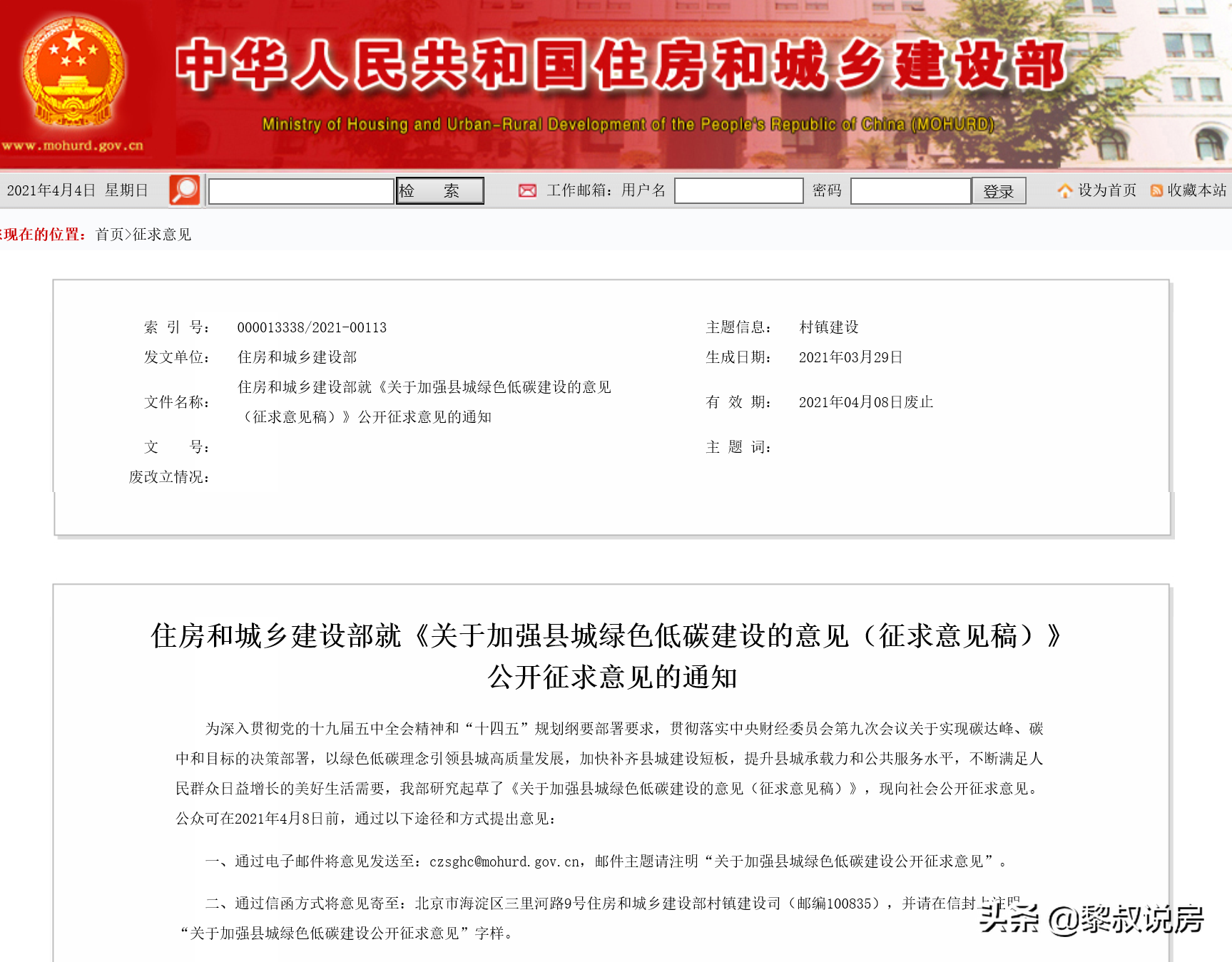Screen dimensions: 1232x962
Task: Focus the site search text field
Action: coord(301,191)
